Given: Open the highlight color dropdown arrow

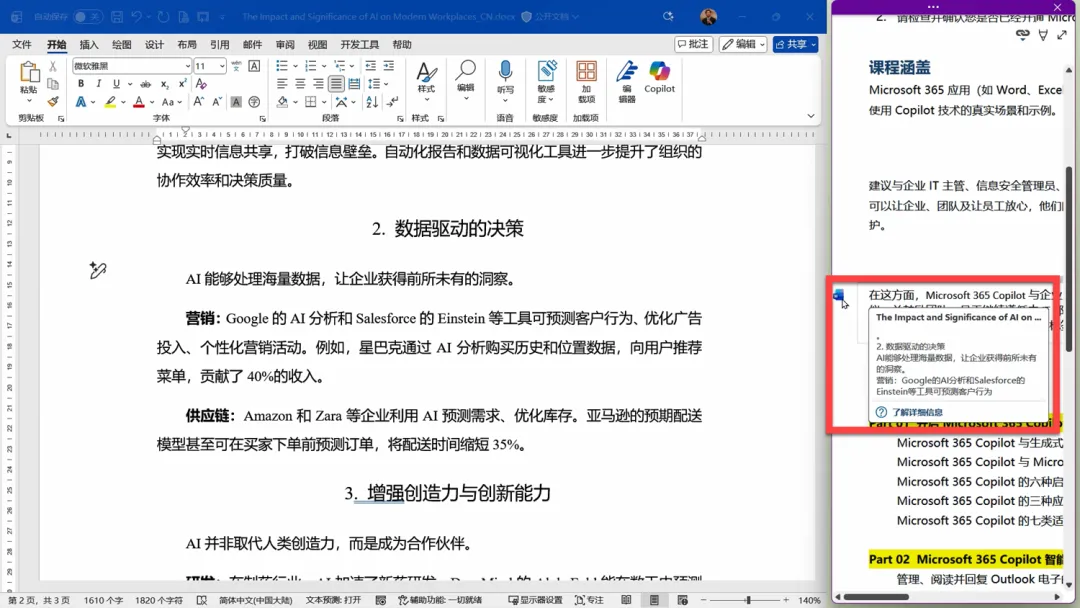Looking at the screenshot, I should [x=123, y=102].
